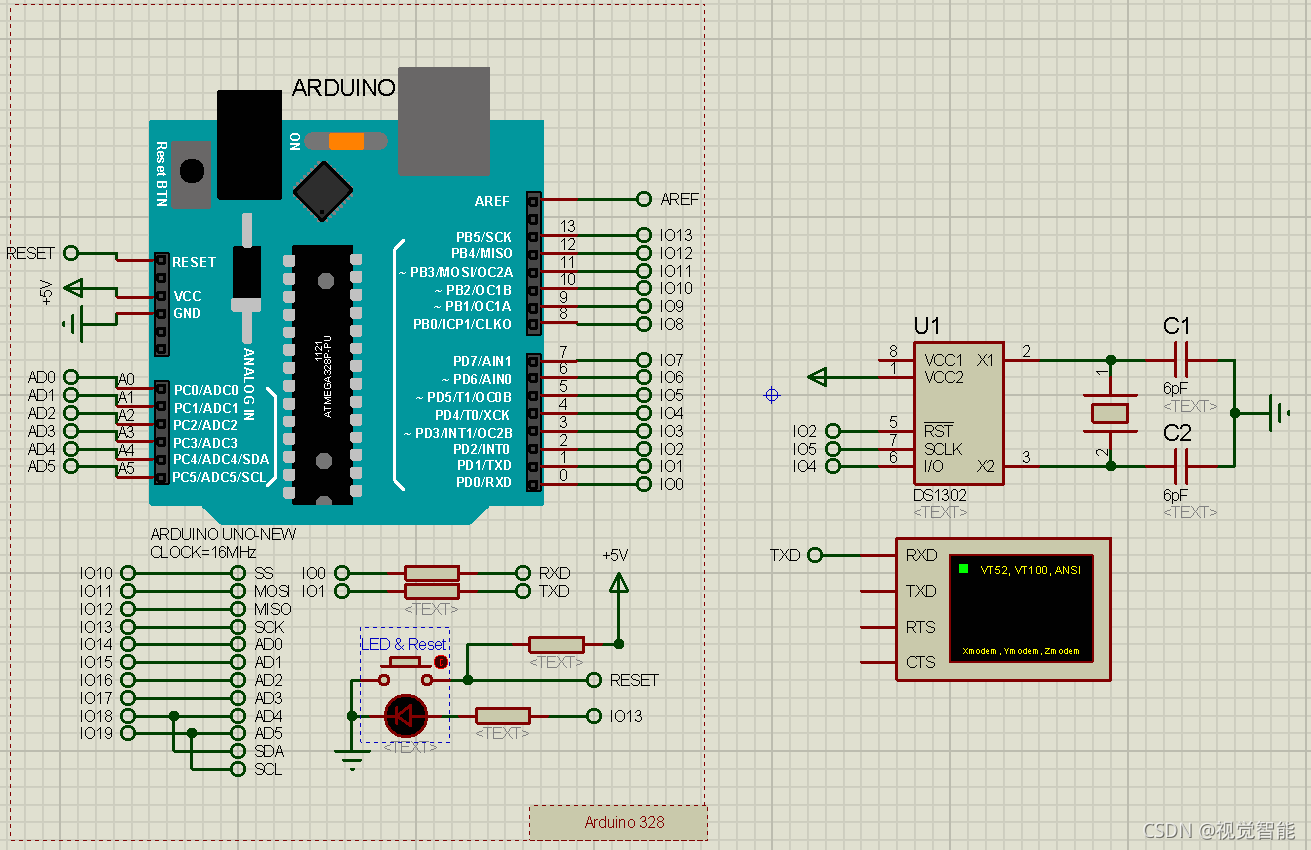Select capacitor C1 symbol
Screen dimensions: 1311x850
1179,359
